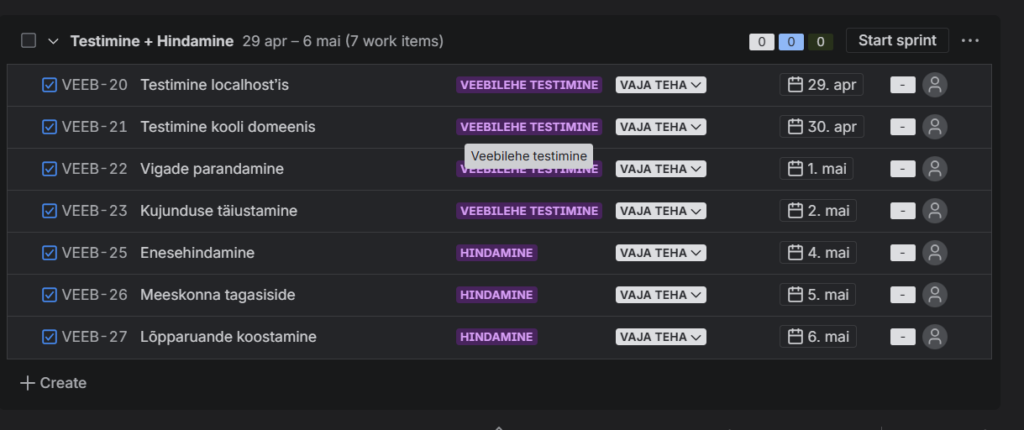The width and height of the screenshot is (1024, 430).
Task: Click the assignee avatar for Lõpparuande koostamine
Action: coord(935,337)
